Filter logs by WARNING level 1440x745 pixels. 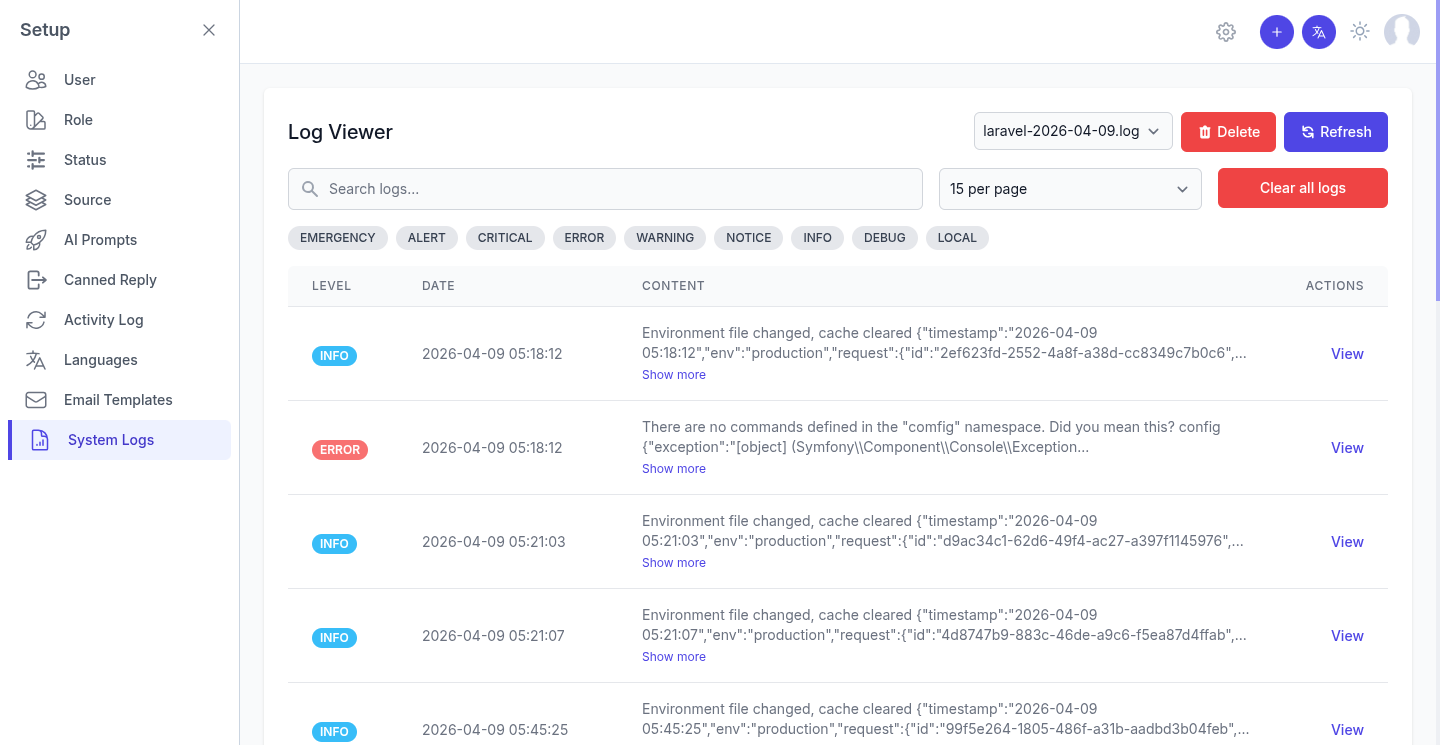tap(665, 238)
